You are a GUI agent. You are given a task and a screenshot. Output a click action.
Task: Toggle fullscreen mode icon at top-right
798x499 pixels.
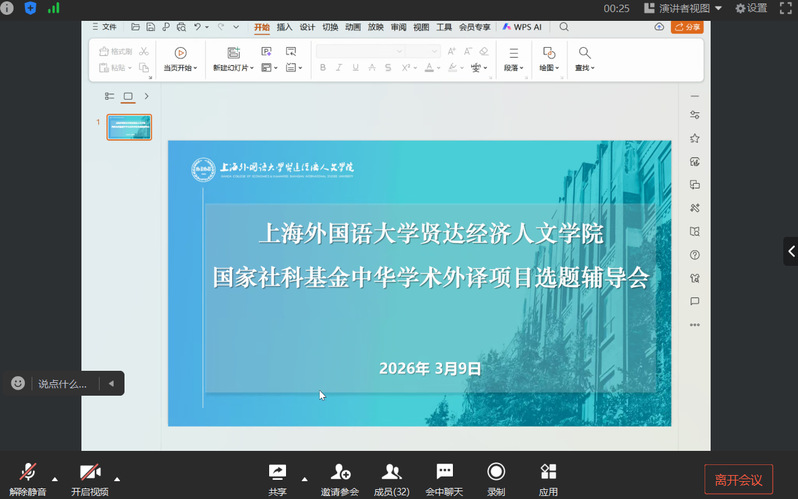coord(786,8)
